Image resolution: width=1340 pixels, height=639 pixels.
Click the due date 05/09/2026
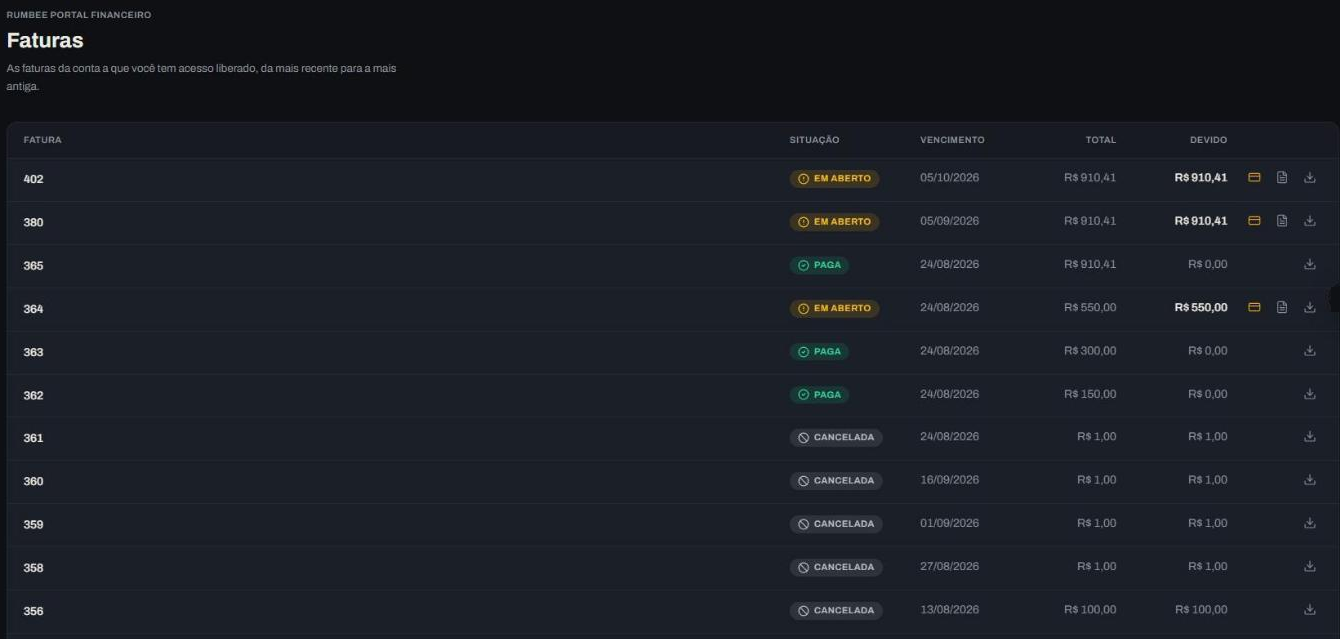point(950,221)
